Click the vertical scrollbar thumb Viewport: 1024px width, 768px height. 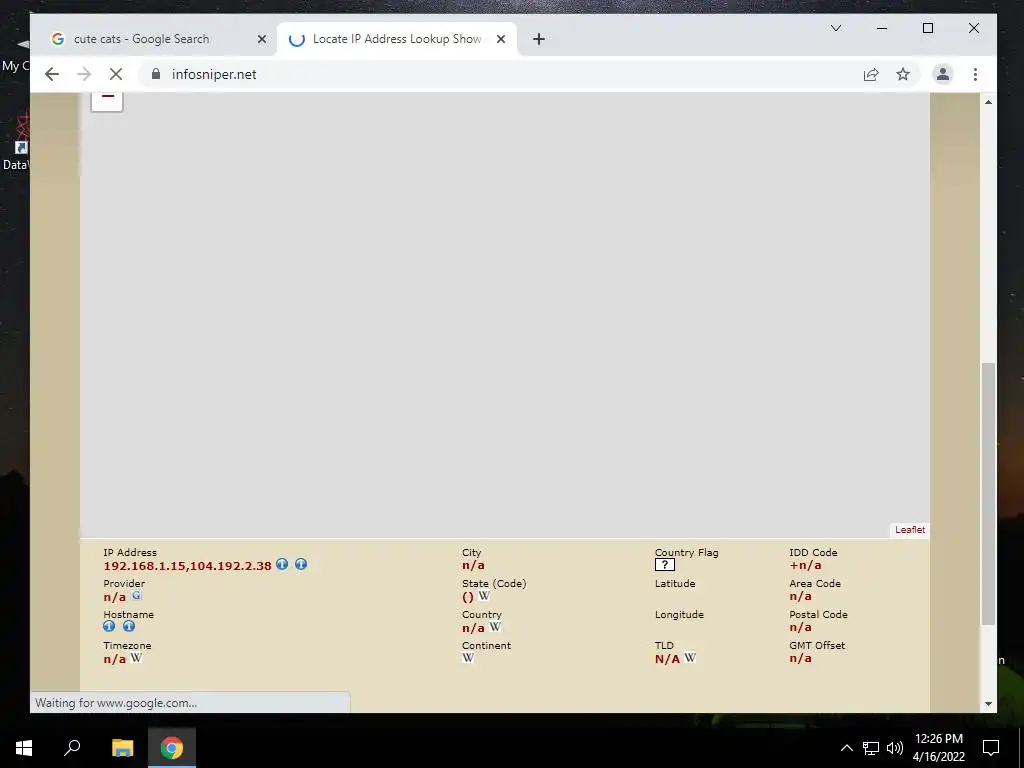click(x=988, y=493)
